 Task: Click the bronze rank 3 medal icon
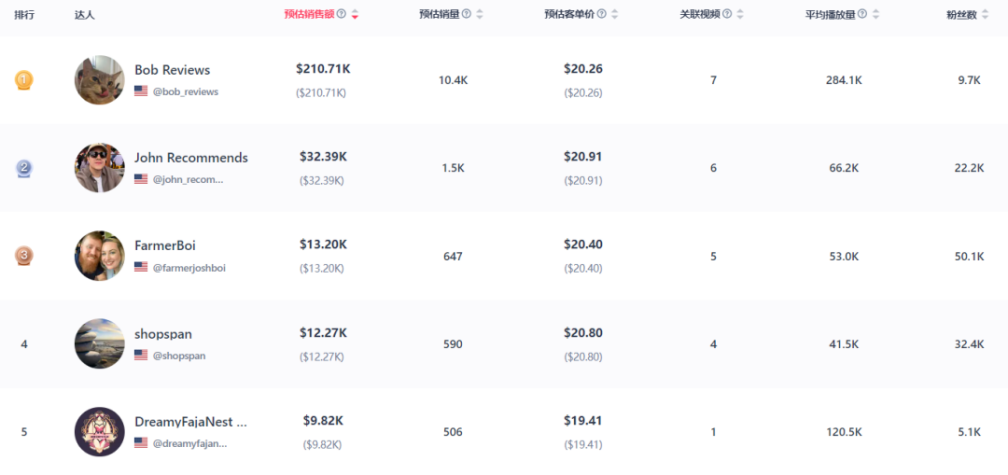point(24,256)
